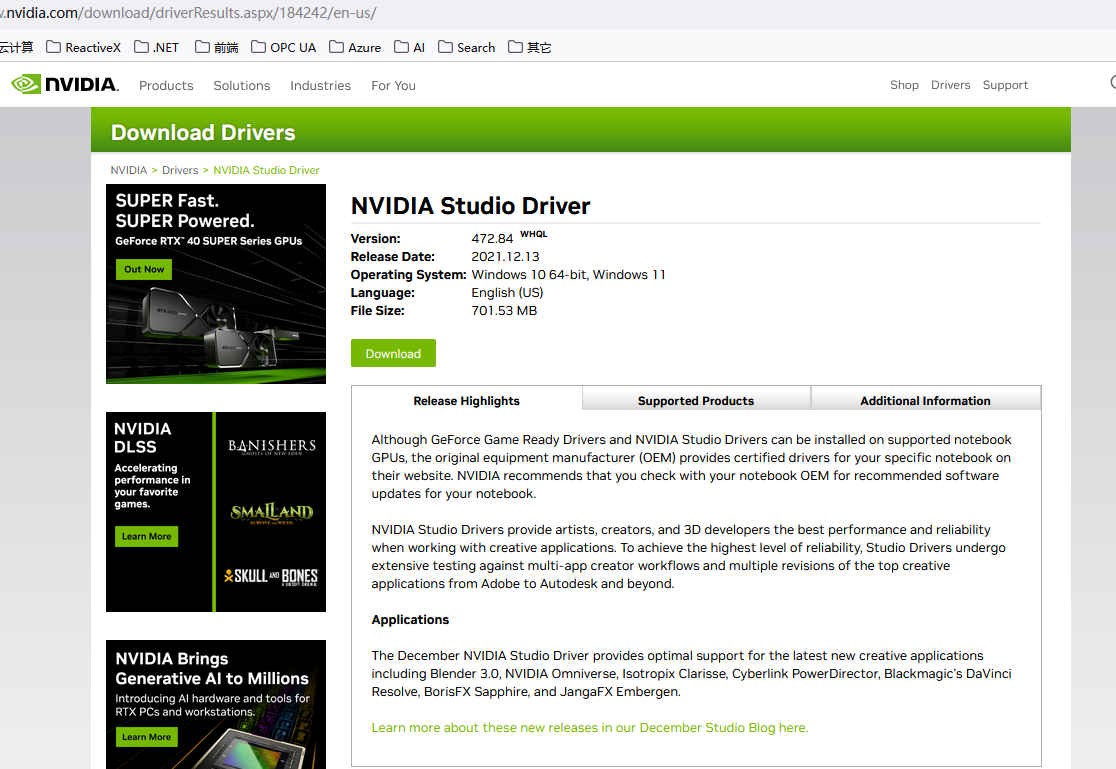
Task: Click the NVIDIA breadcrumb link
Action: coord(128,170)
